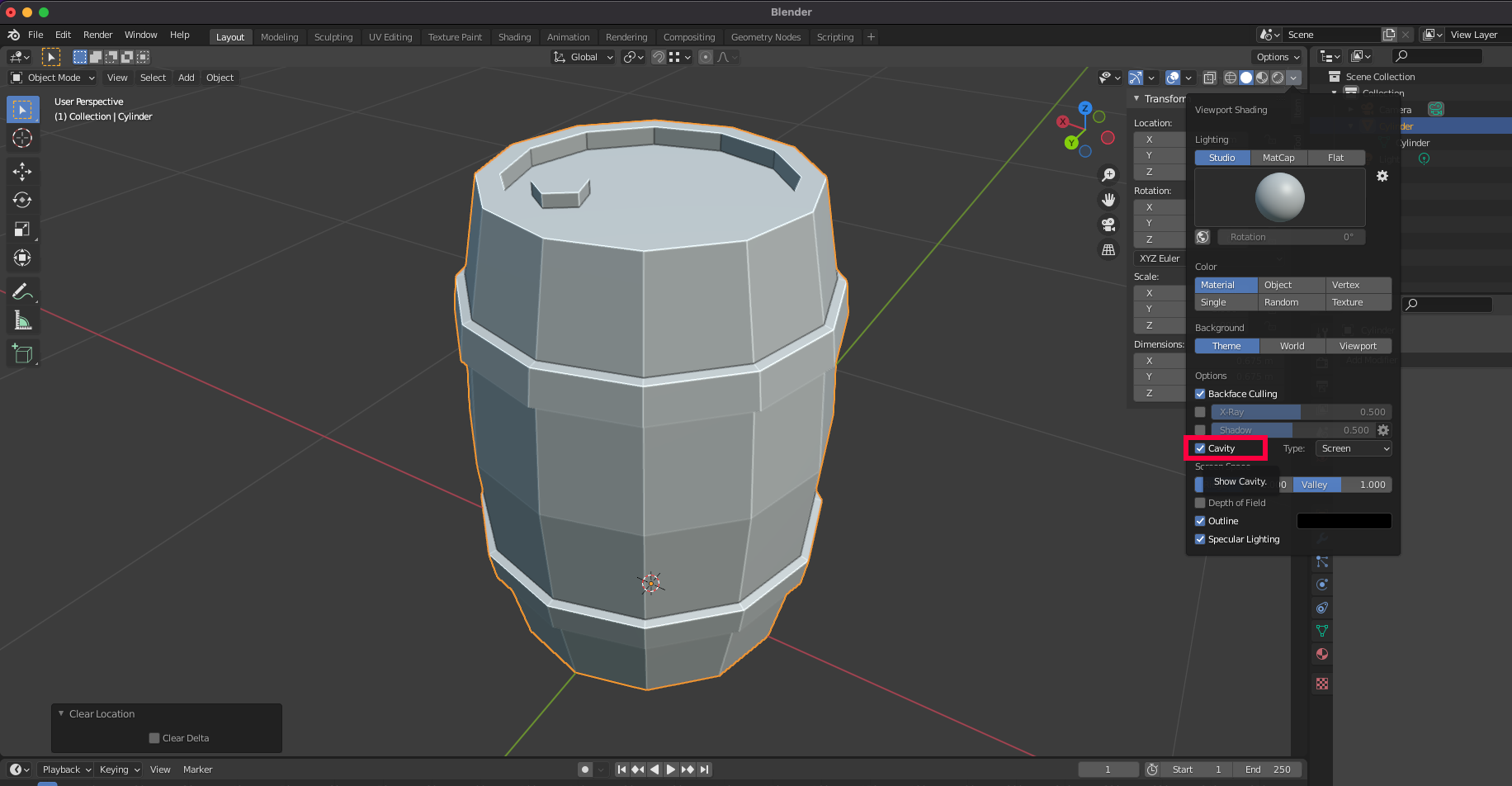The image size is (1512, 786).
Task: Open studio light preferences gear icon
Action: coord(1382,176)
